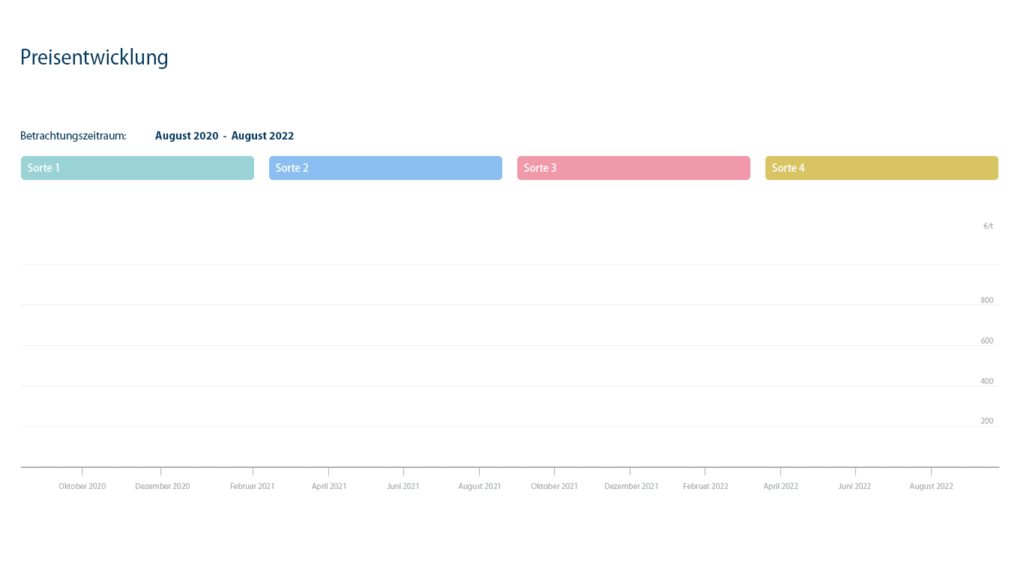Select the Dezember 2021 axis marker
The image size is (1024, 576).
tap(631, 486)
